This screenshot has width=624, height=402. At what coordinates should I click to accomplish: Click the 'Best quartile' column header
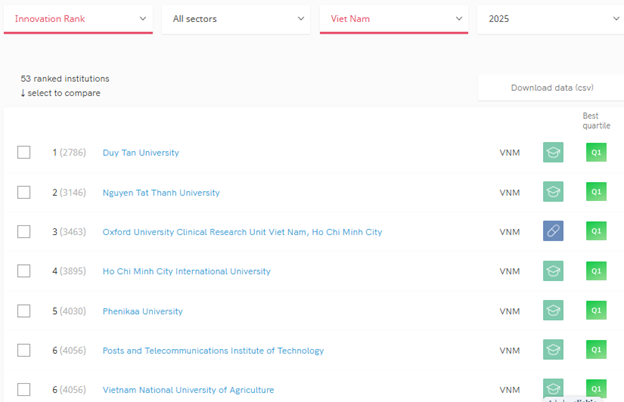596,121
